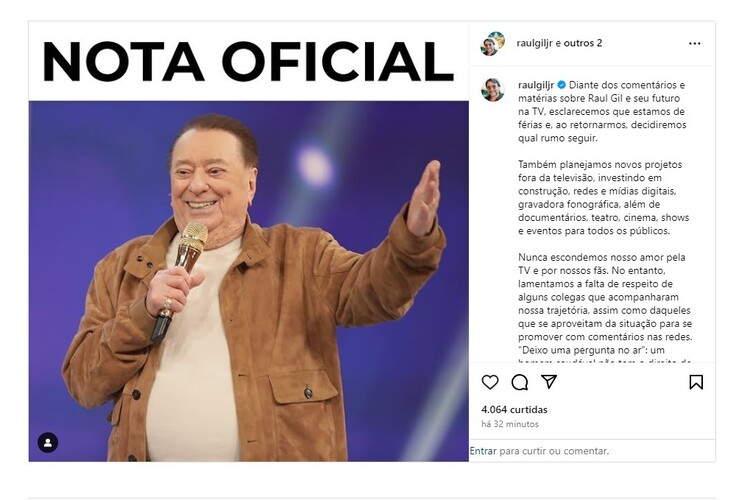This screenshot has width=750, height=500.
Task: Open the raulgiljr username in the caption
Action: 536,85
